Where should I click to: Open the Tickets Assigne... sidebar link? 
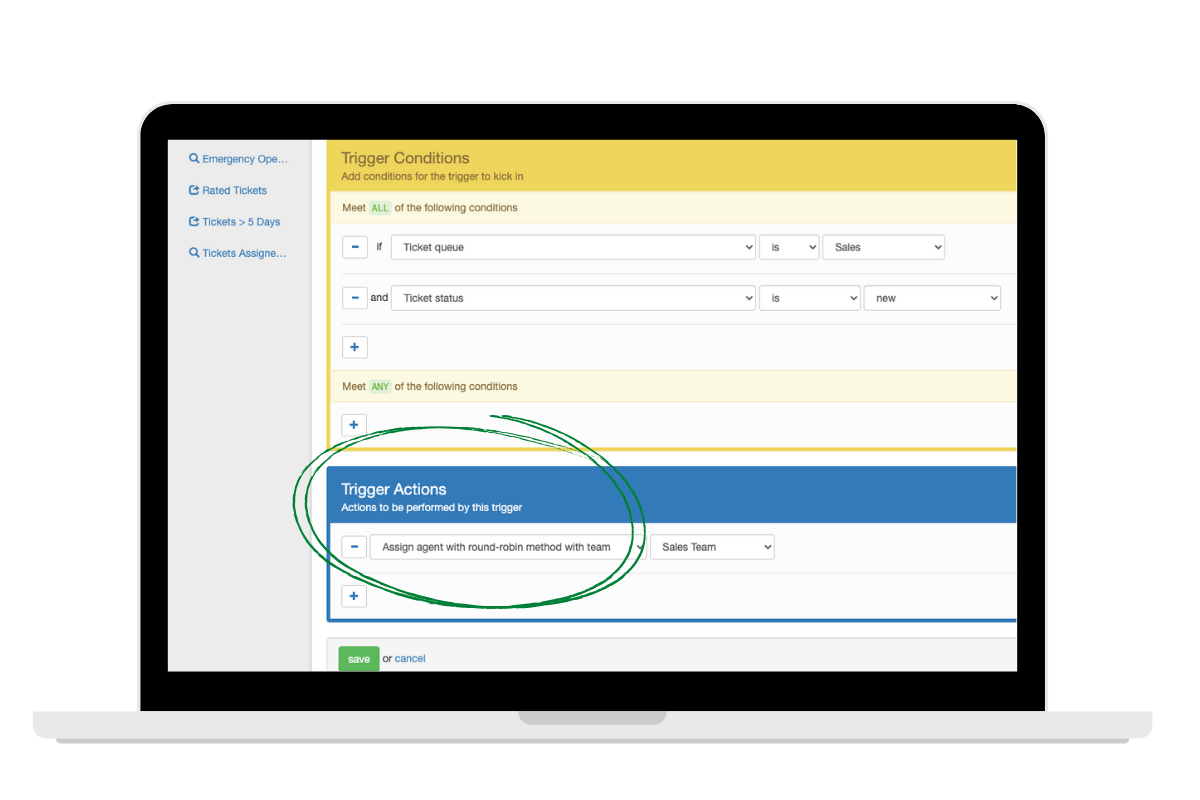tap(243, 253)
